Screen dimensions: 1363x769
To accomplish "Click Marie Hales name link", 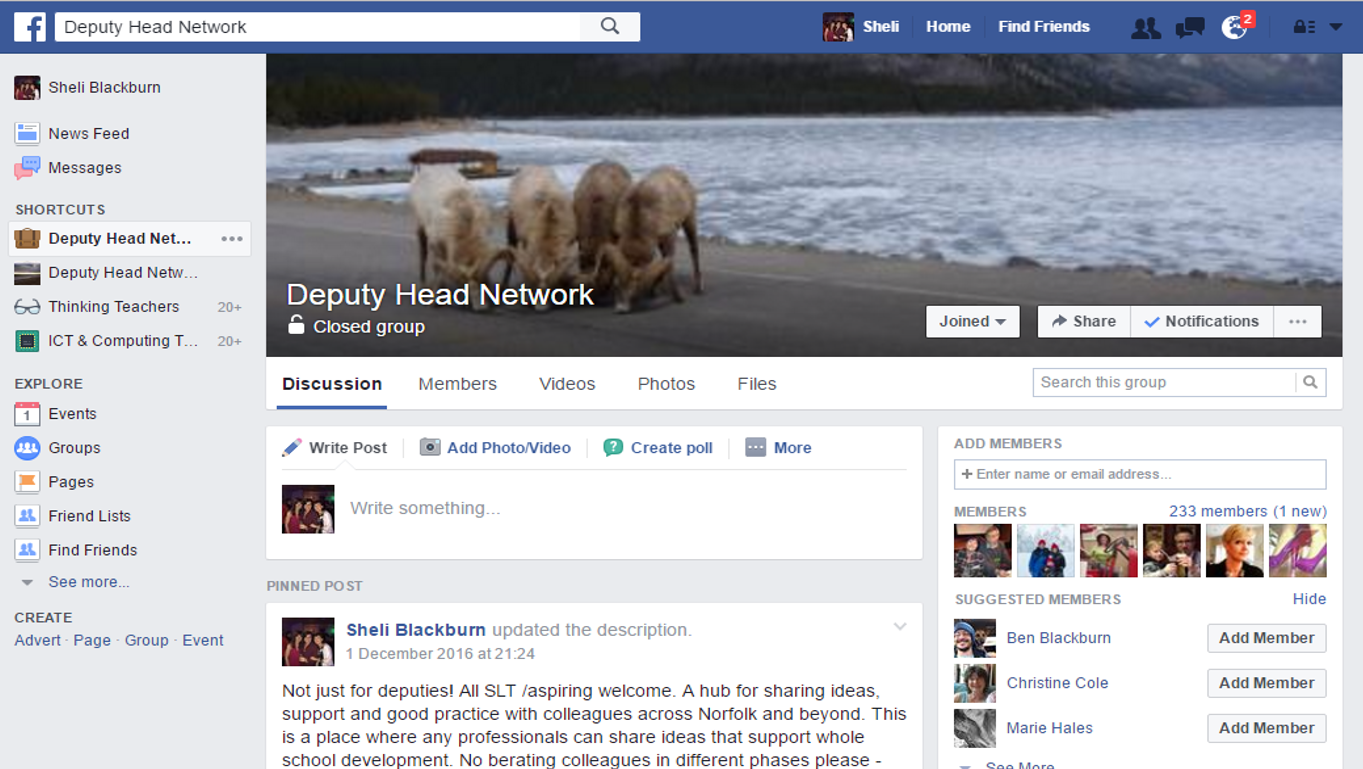I will pyautogui.click(x=1049, y=728).
